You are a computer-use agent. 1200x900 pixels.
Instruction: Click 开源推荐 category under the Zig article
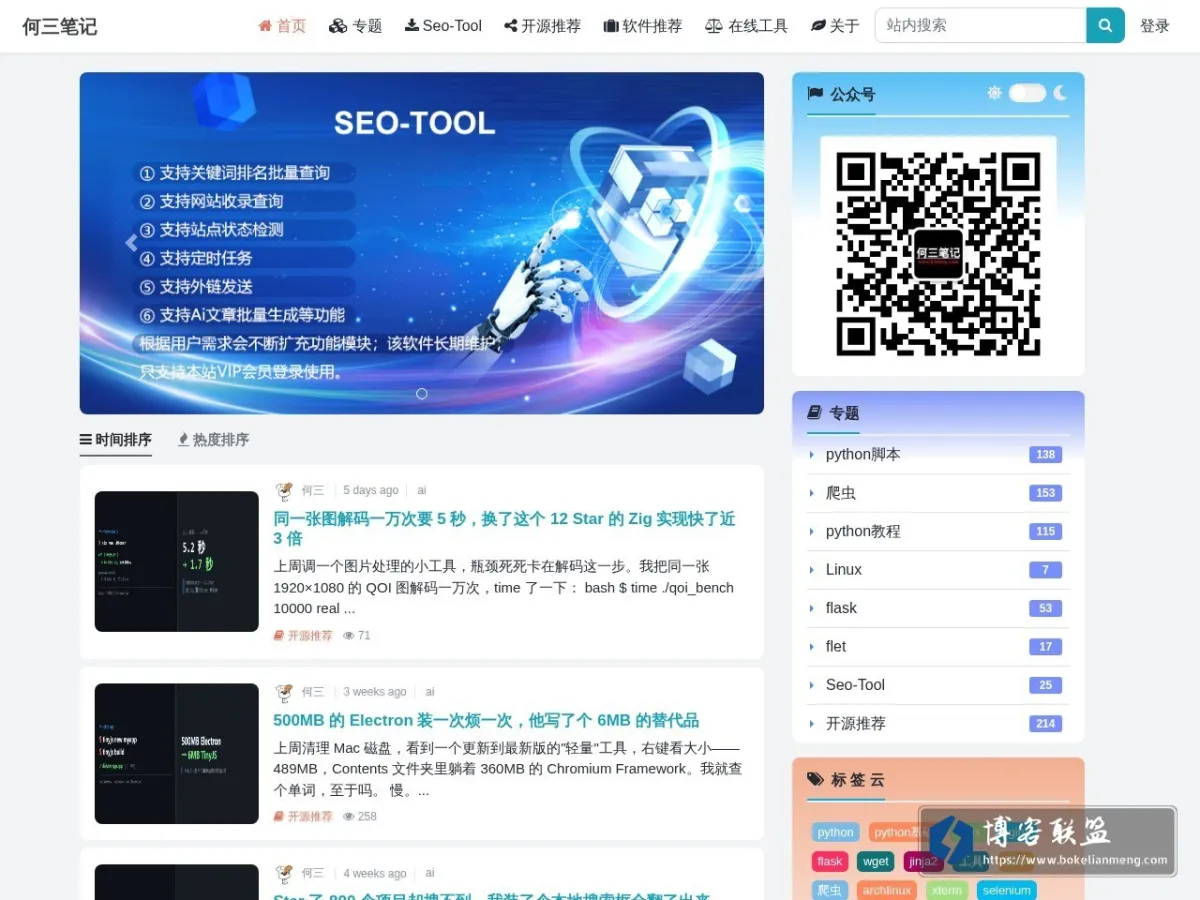[x=303, y=635]
